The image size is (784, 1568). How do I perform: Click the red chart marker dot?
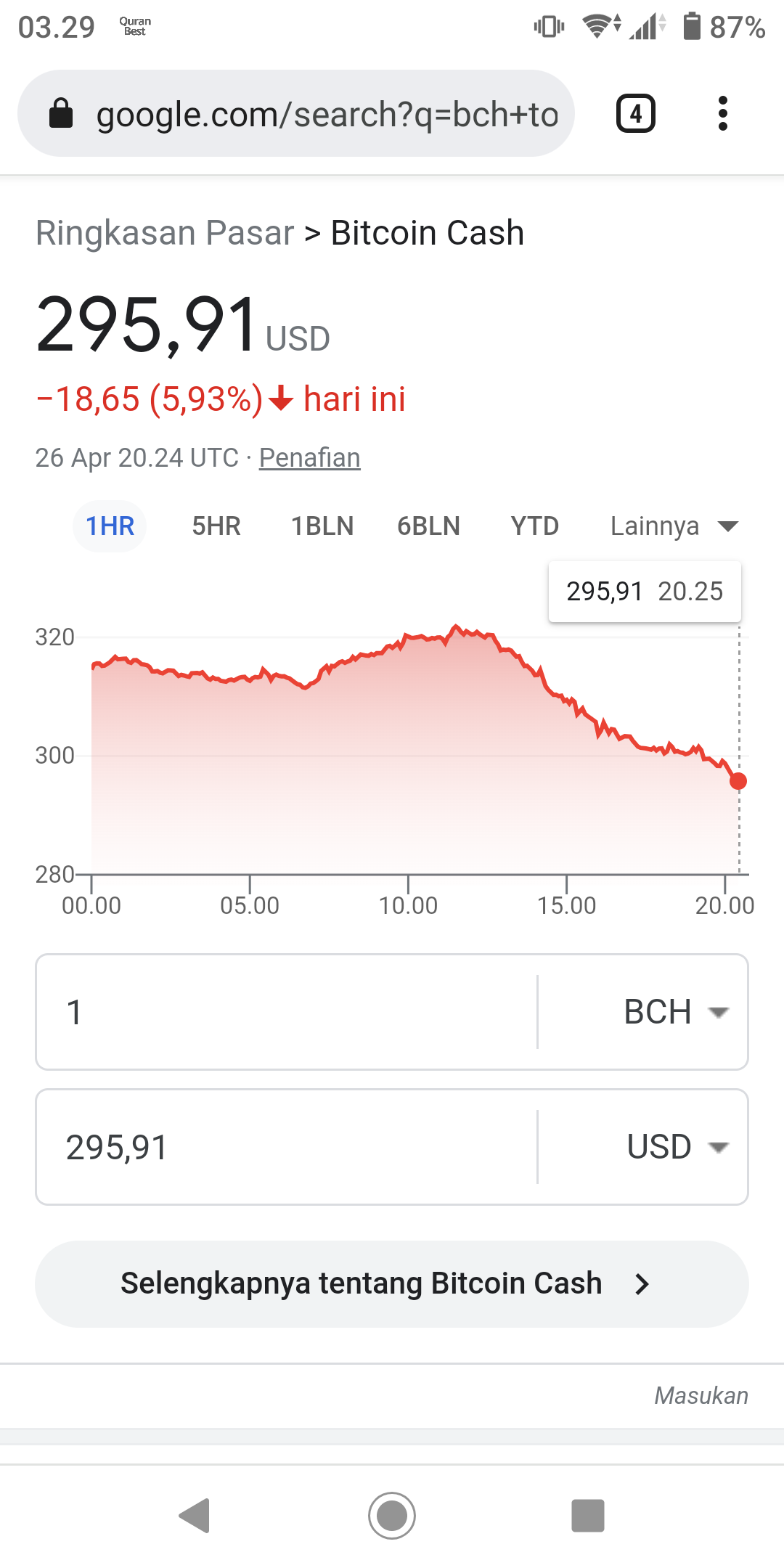click(x=738, y=781)
